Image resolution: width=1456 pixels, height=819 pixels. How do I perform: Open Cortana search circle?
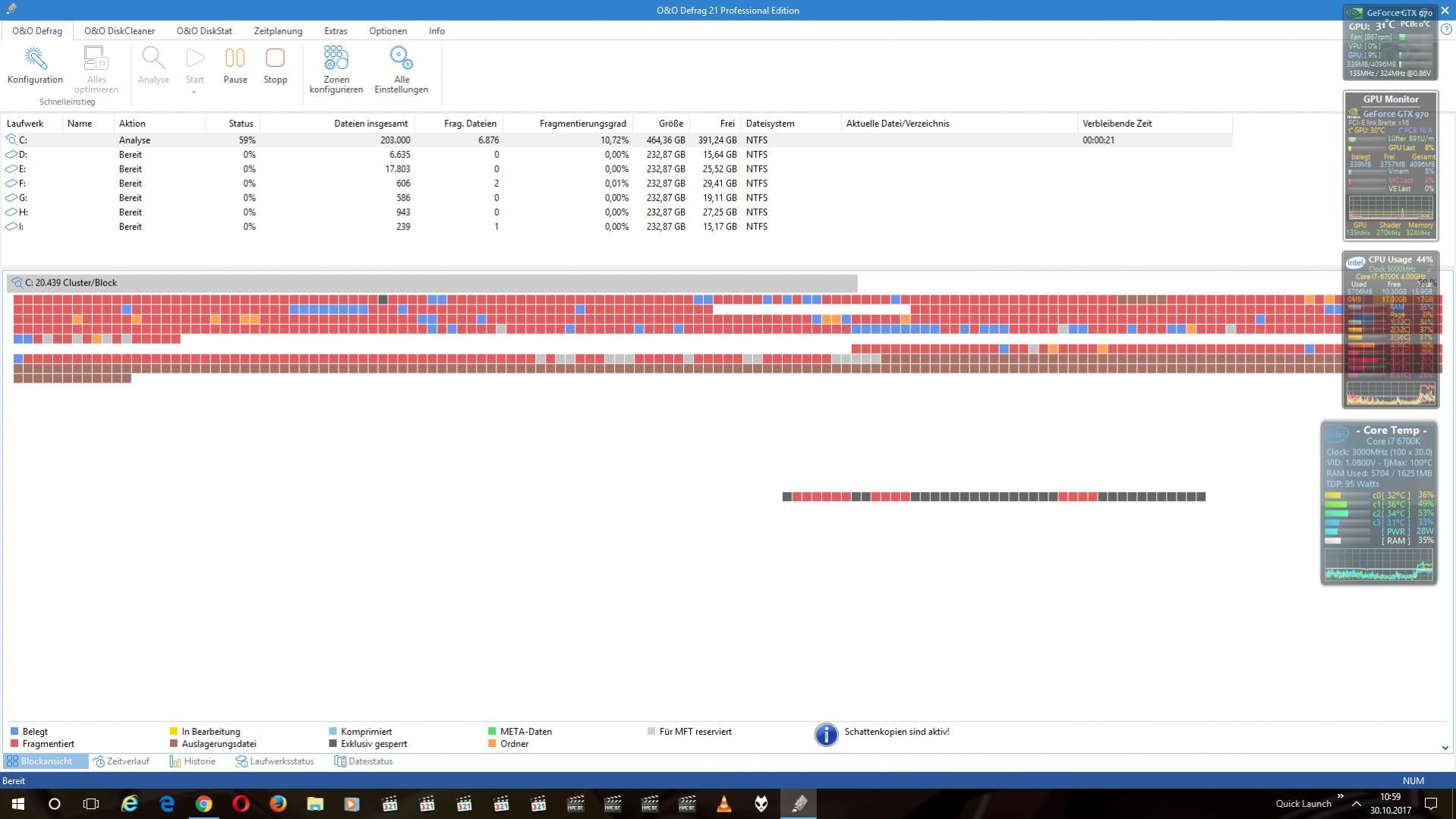55,804
